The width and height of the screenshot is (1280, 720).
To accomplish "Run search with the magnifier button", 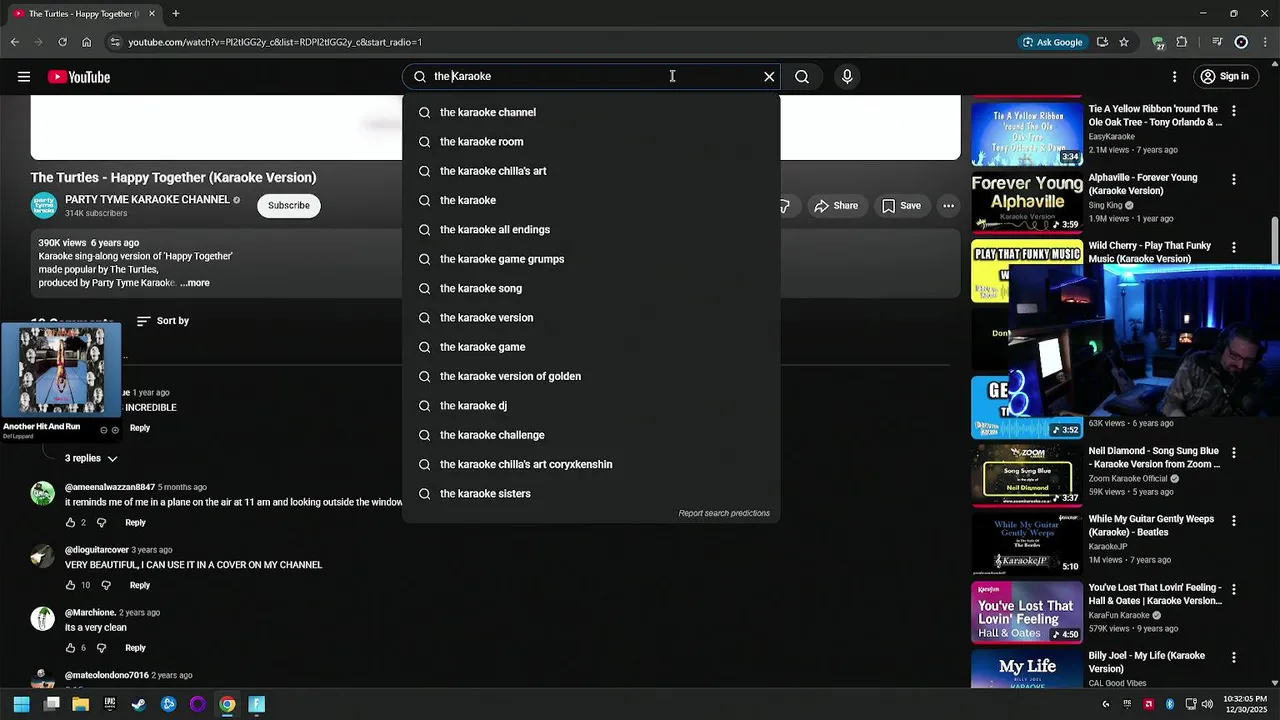I will (x=802, y=77).
